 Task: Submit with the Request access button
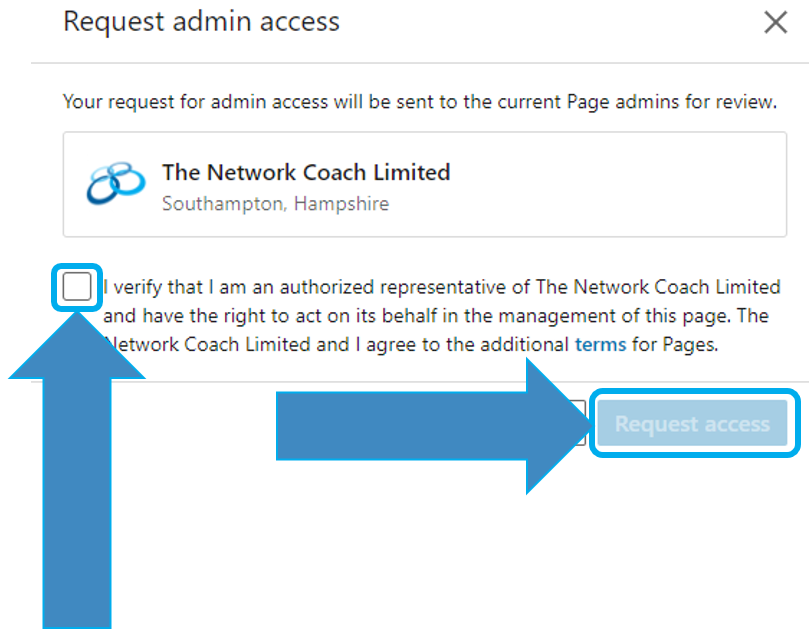pyautogui.click(x=692, y=423)
